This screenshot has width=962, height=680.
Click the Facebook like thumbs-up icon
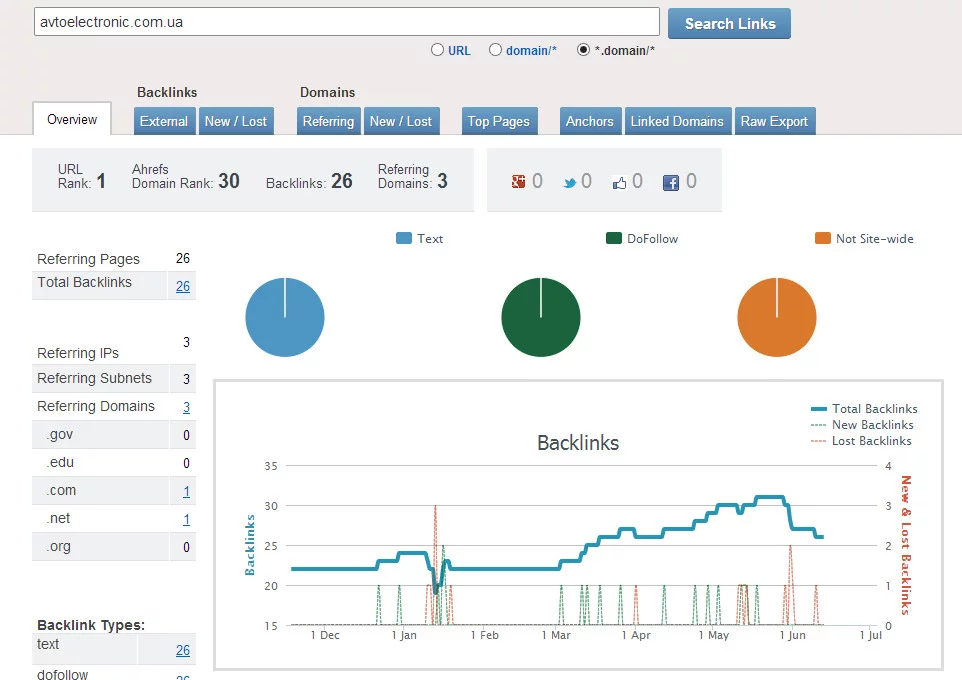(x=620, y=182)
